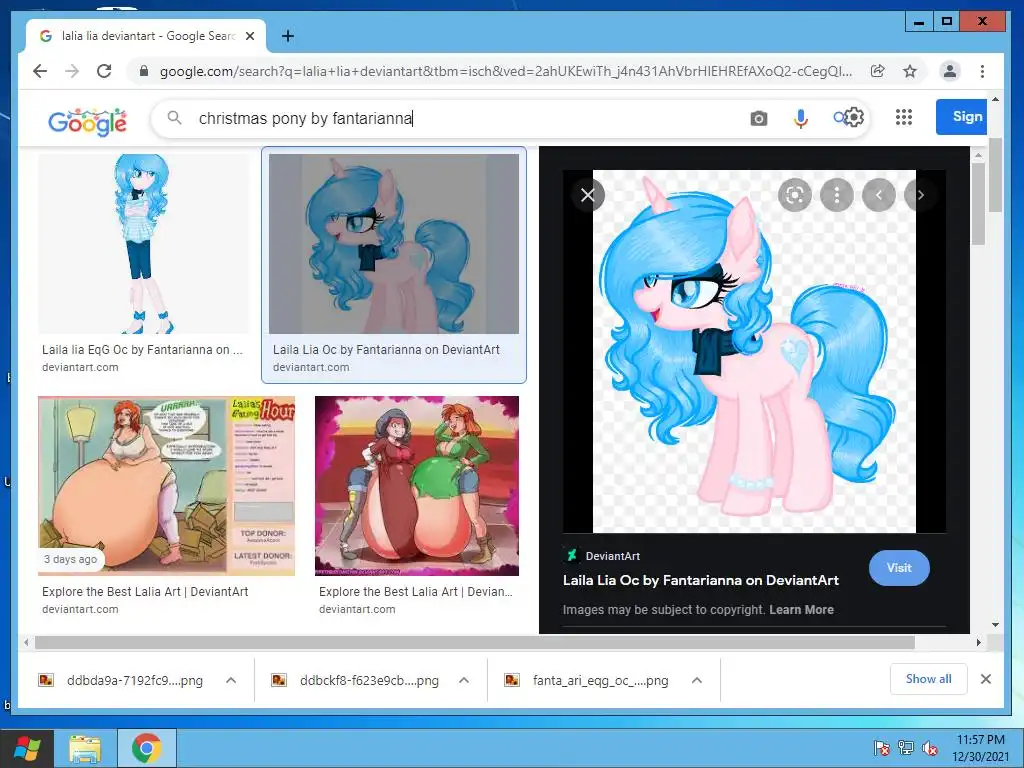Open preview panel more options menu
The height and width of the screenshot is (768, 1024).
point(837,195)
